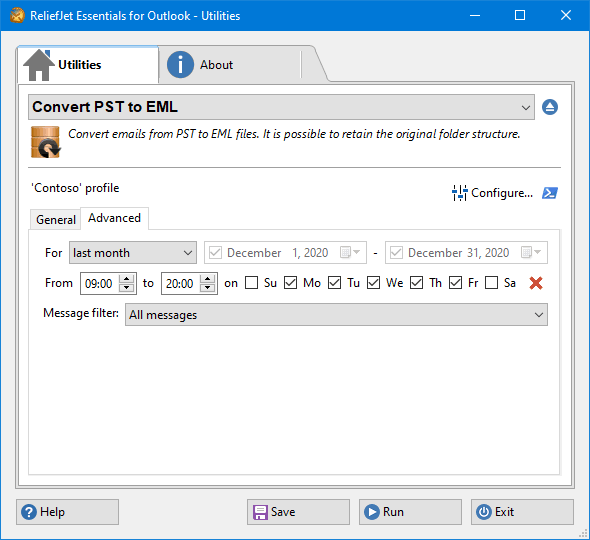This screenshot has height=540, width=590.
Task: Click the Configure sliders icon
Action: coord(459,193)
